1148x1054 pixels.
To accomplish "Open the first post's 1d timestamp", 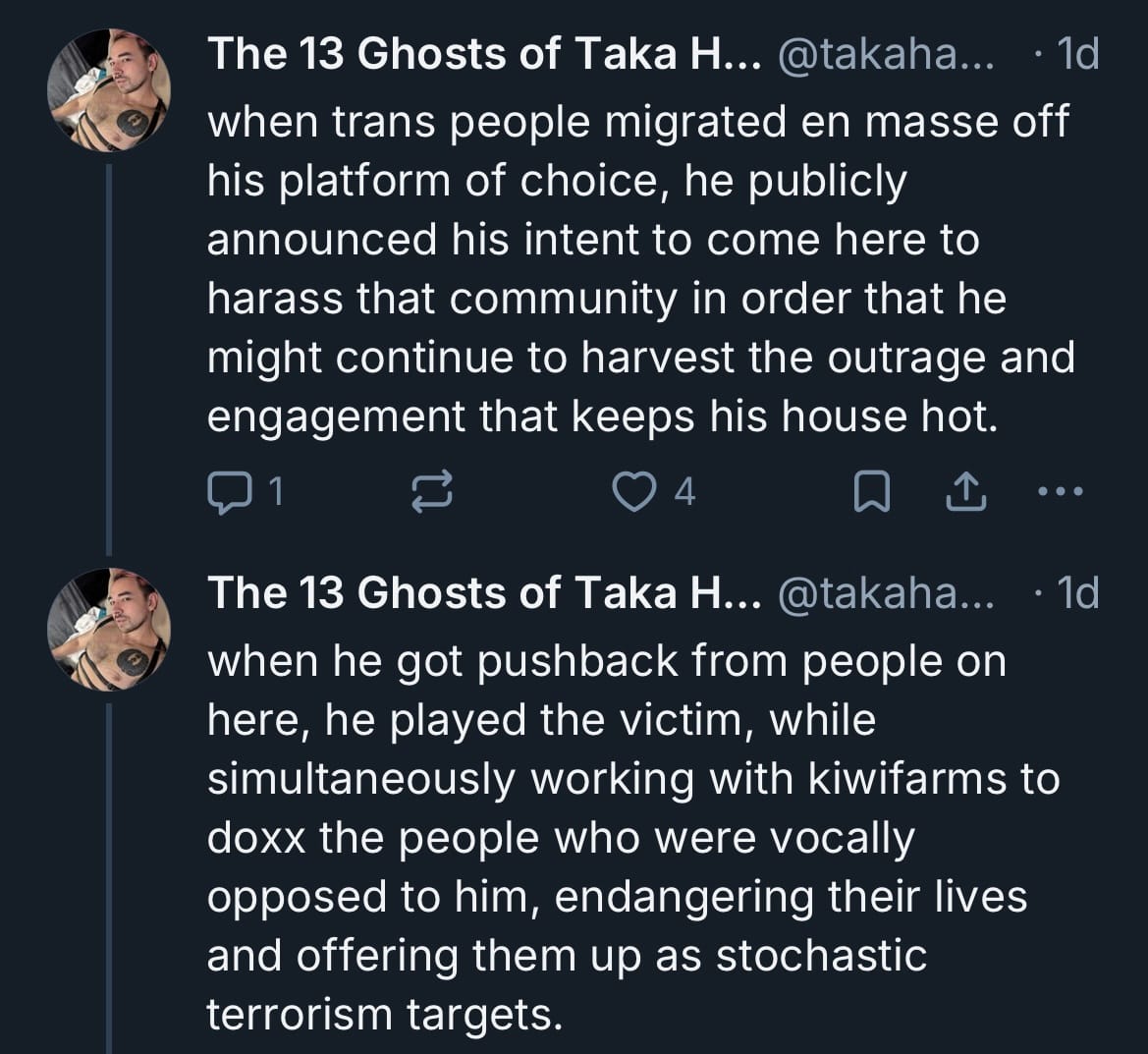I will 1077,55.
